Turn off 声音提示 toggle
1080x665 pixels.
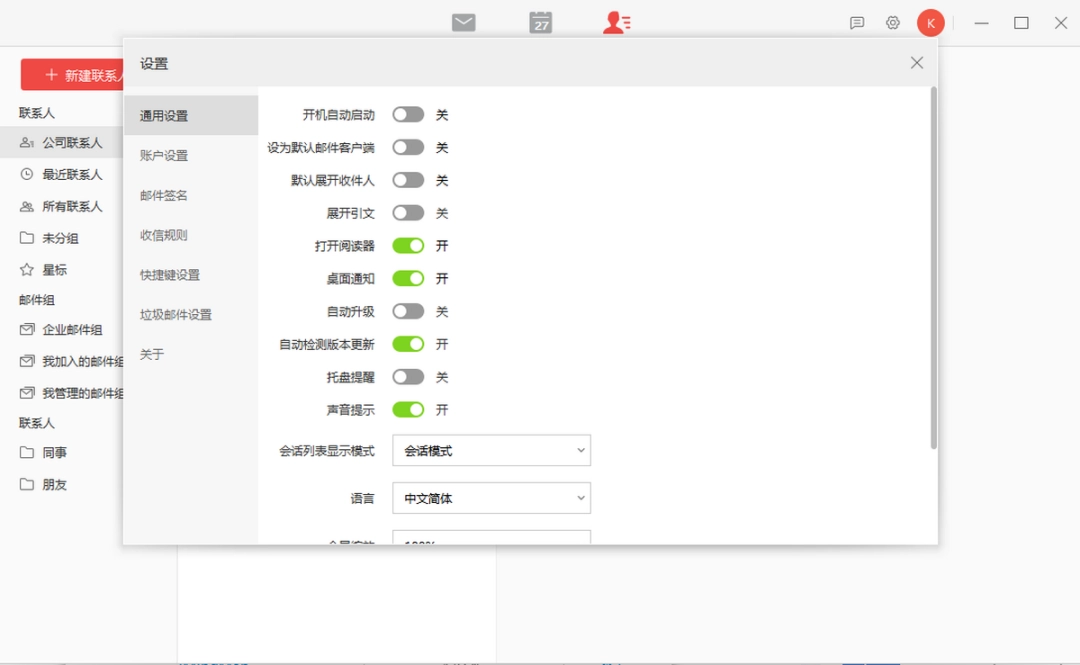(x=408, y=409)
